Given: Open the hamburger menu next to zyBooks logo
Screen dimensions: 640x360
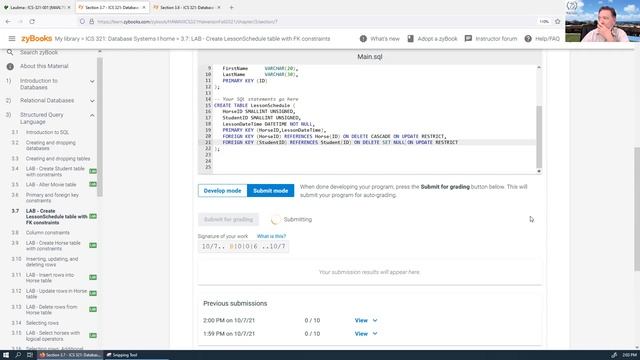Looking at the screenshot, I should pos(12,38).
